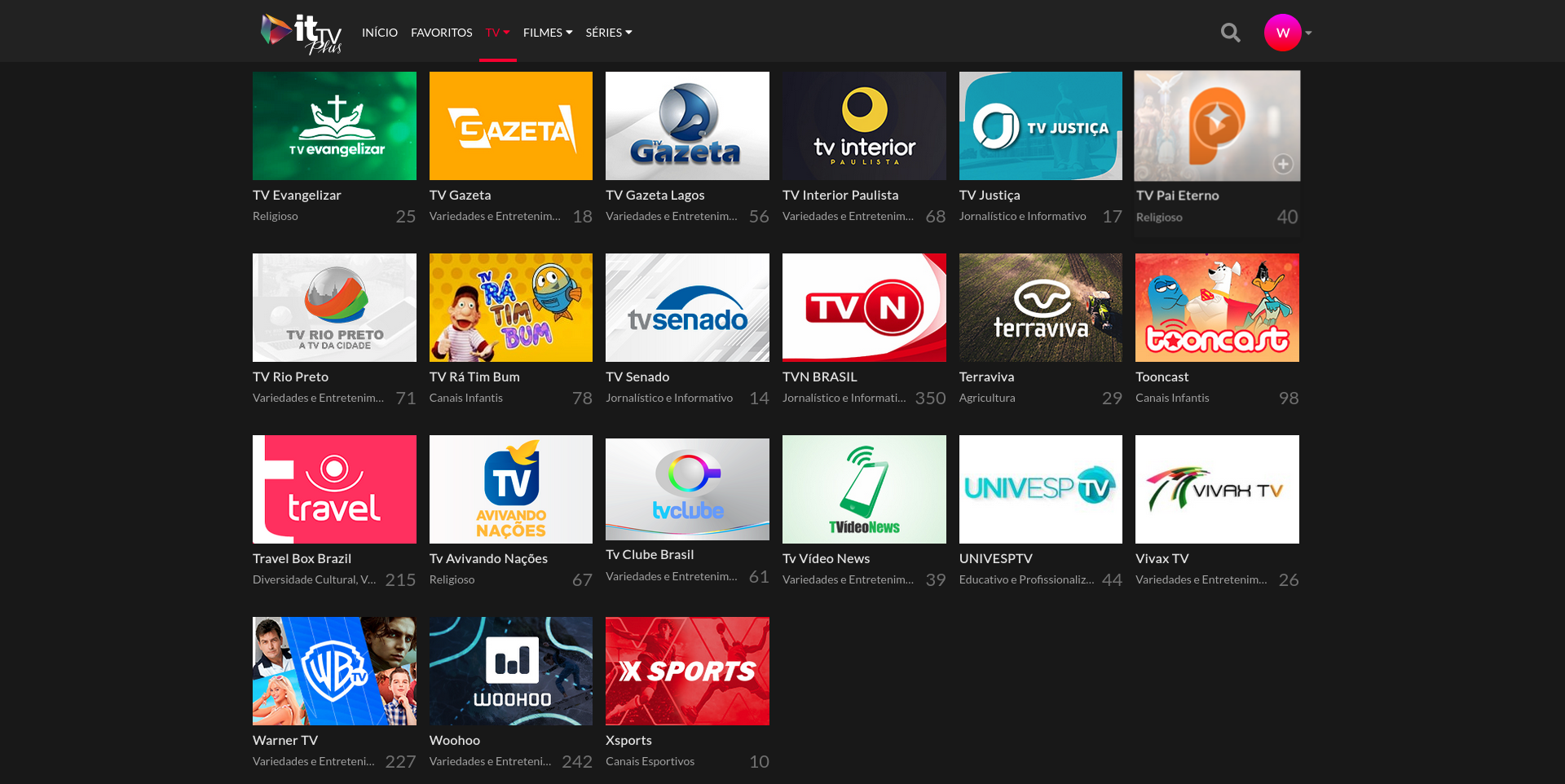Select Tooncast channel thumbnail
The width and height of the screenshot is (1565, 784).
pyautogui.click(x=1217, y=307)
